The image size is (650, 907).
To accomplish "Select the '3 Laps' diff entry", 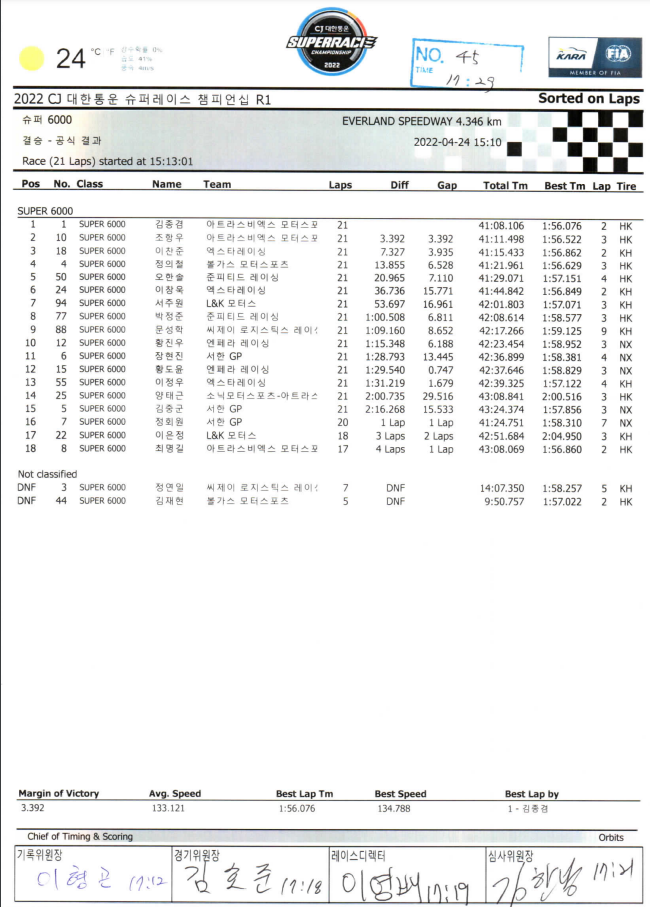I will [x=390, y=436].
